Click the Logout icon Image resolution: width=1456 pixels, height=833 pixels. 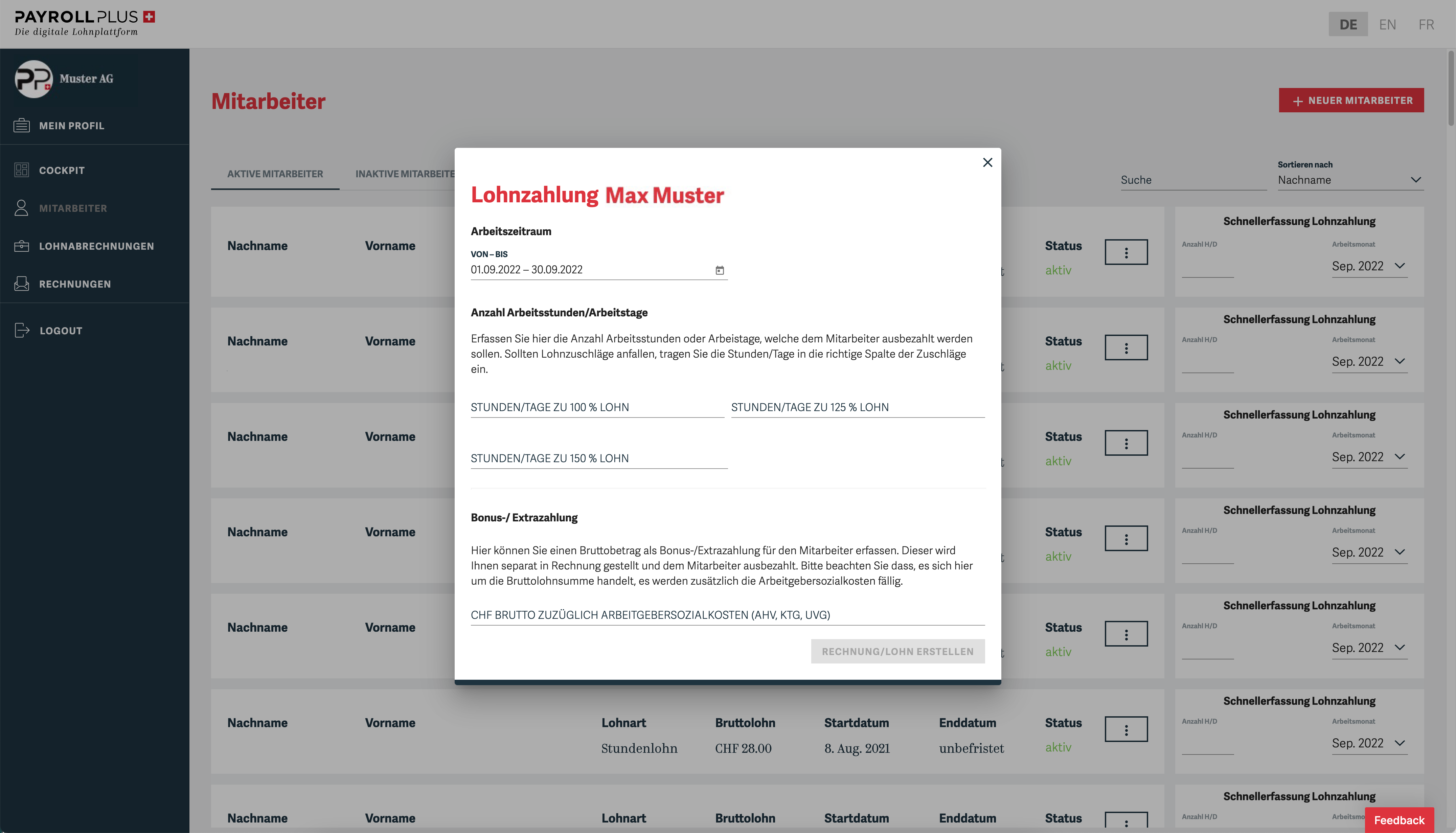click(21, 330)
